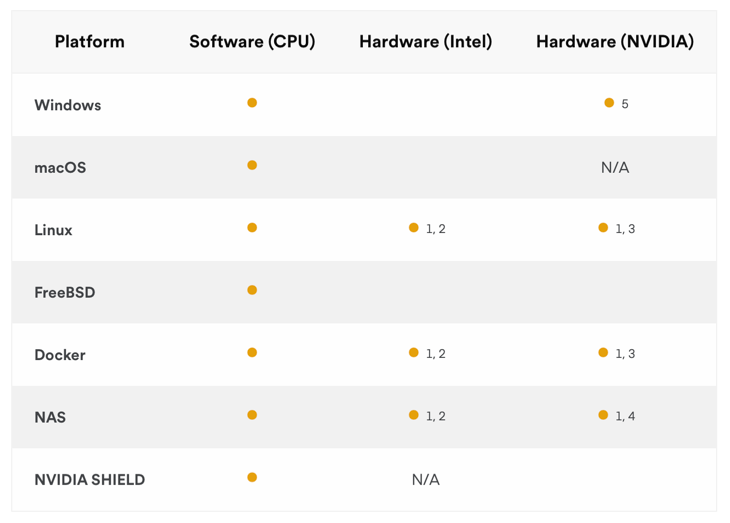Viewport: 730px width, 523px height.
Task: Click the Docker Software (CPU) orange dot
Action: (x=252, y=353)
